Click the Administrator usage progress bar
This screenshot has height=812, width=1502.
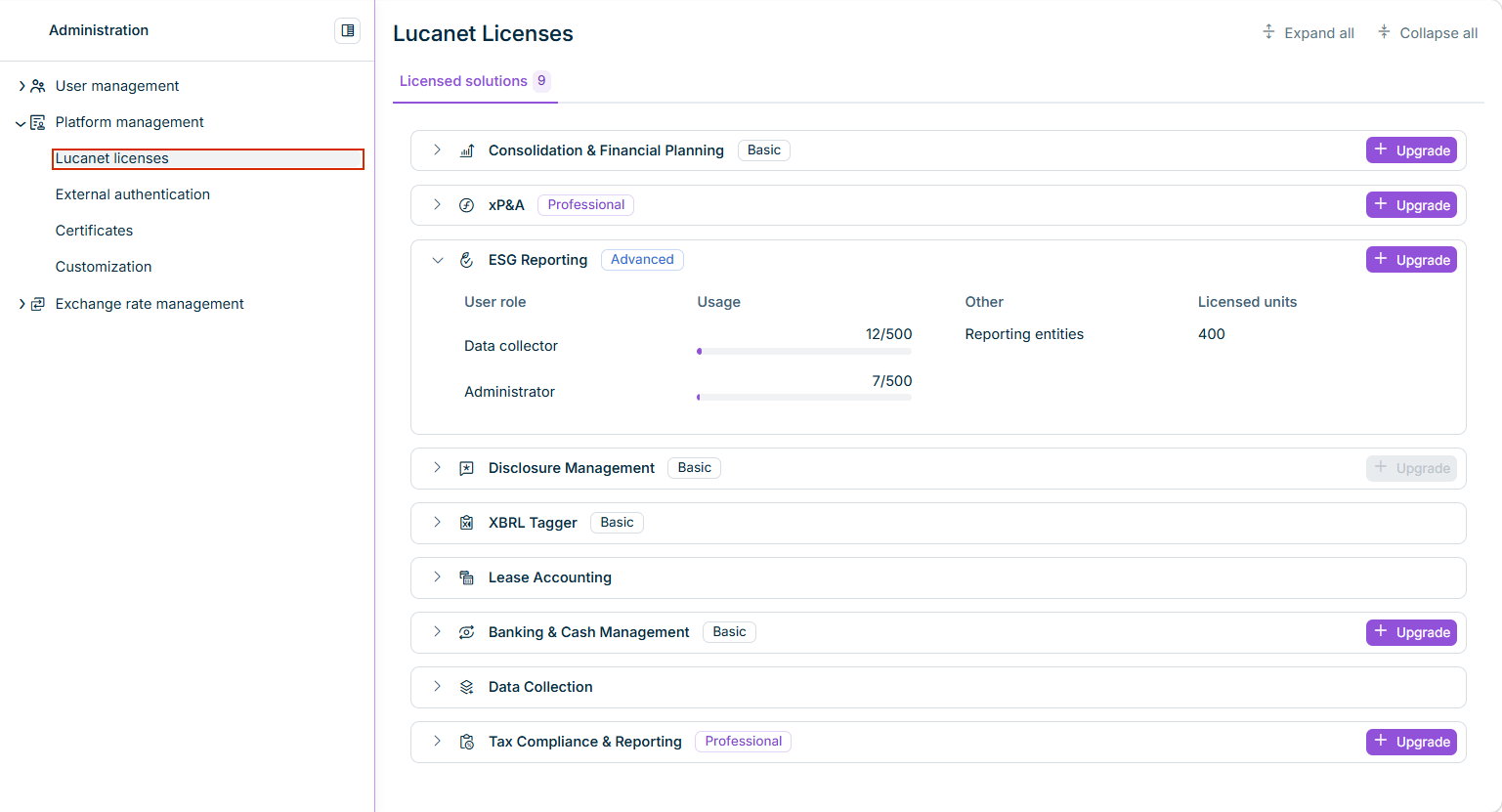tap(804, 397)
